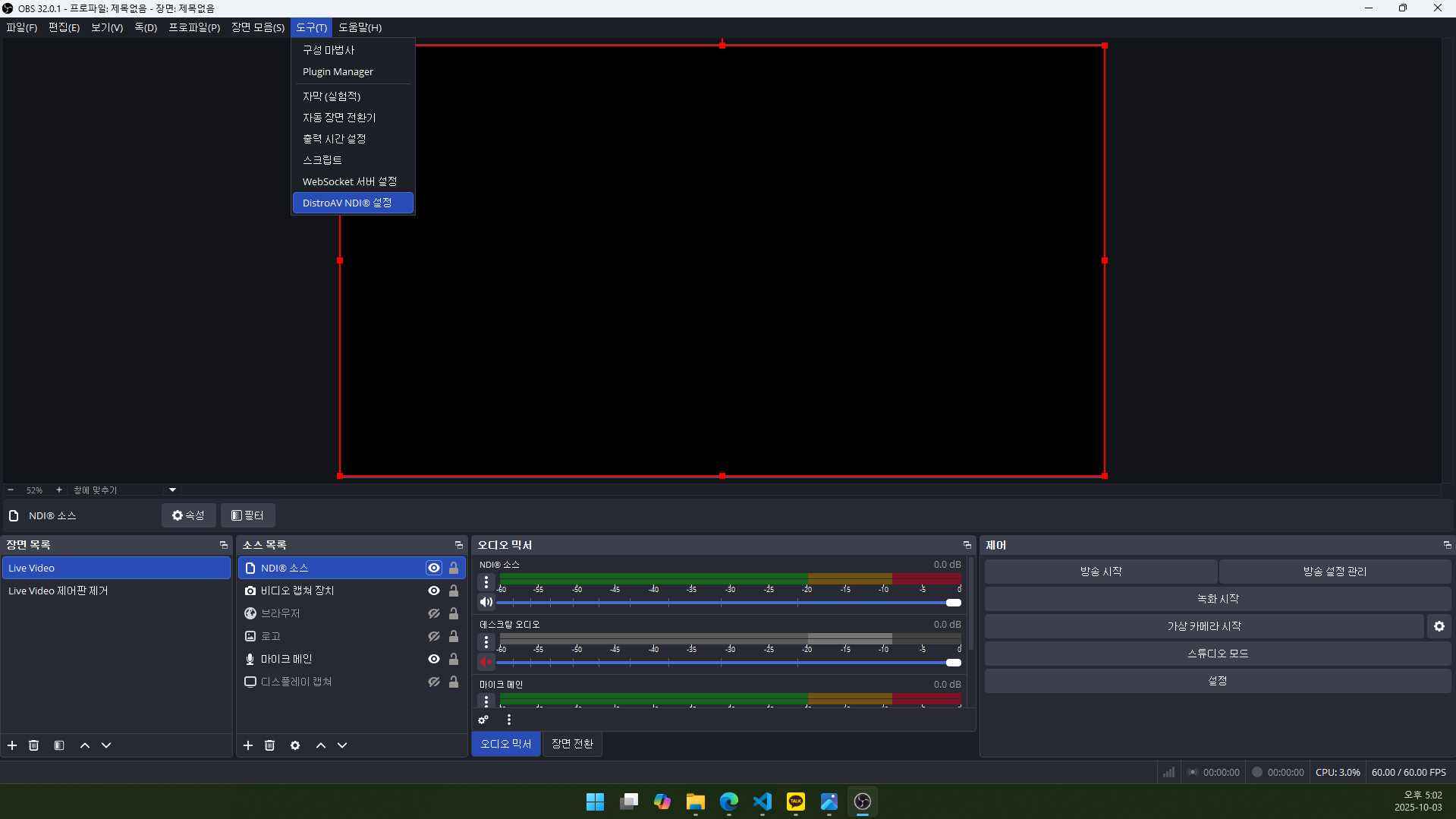The width and height of the screenshot is (1456, 819).
Task: Mute NDI source speaker icon
Action: pyautogui.click(x=486, y=602)
